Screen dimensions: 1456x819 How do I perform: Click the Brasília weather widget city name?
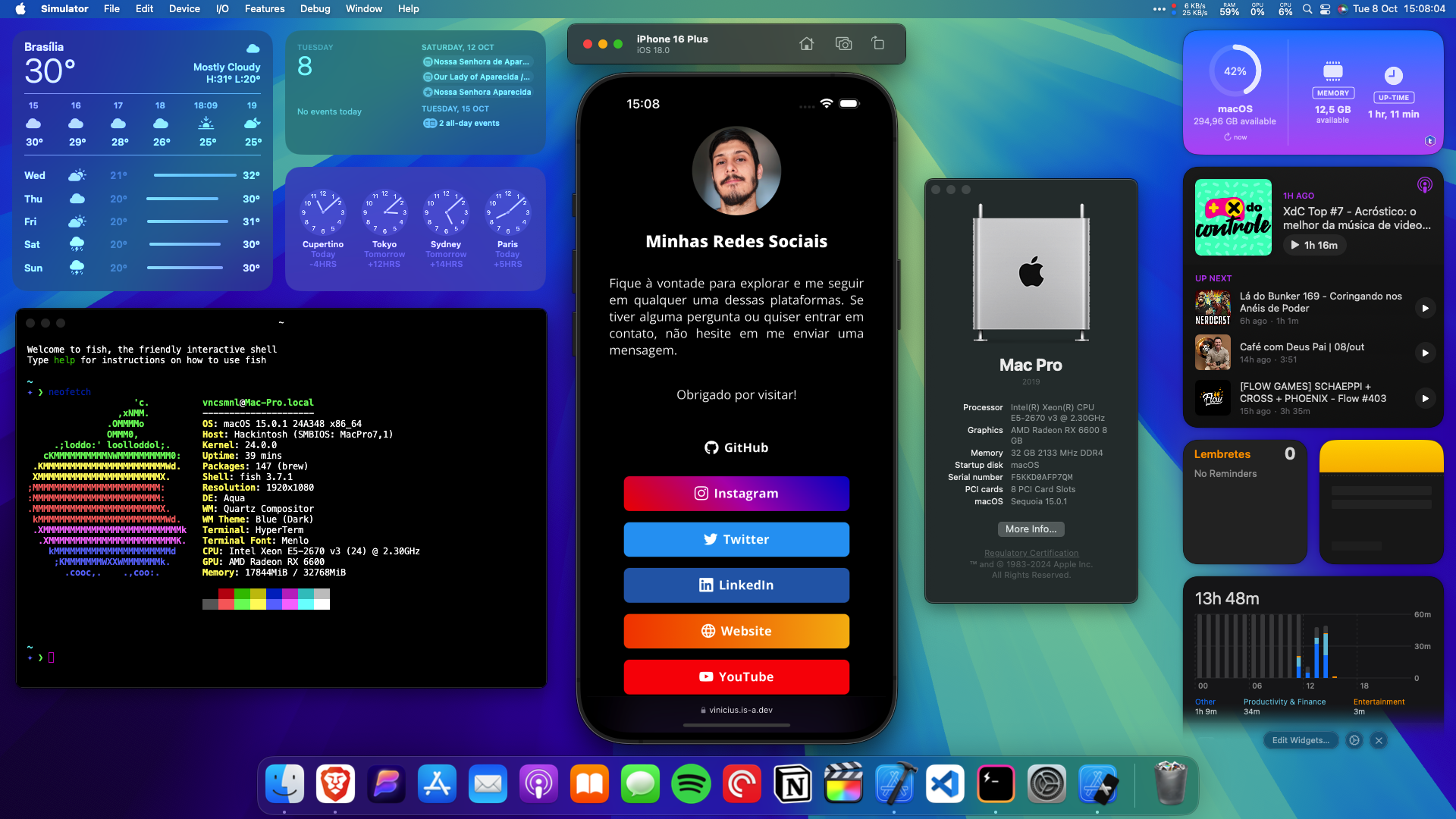tap(44, 47)
